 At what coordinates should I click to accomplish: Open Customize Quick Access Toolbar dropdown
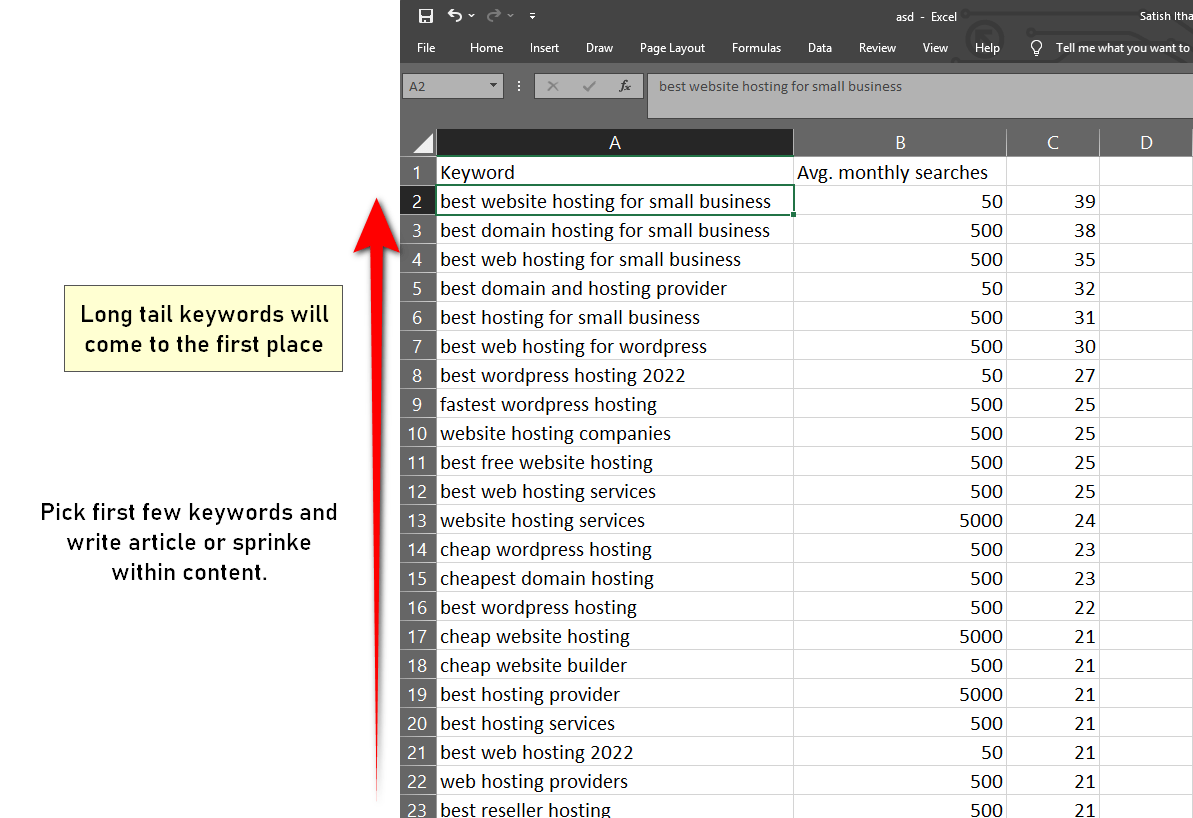point(533,16)
